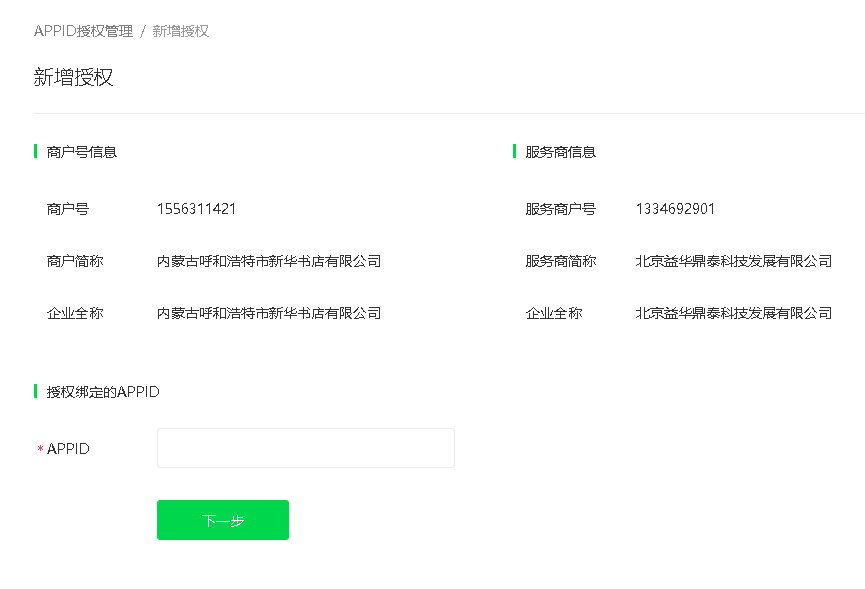The height and width of the screenshot is (589, 865).
Task: Click the company name beside 服务商简称
Action: (734, 261)
